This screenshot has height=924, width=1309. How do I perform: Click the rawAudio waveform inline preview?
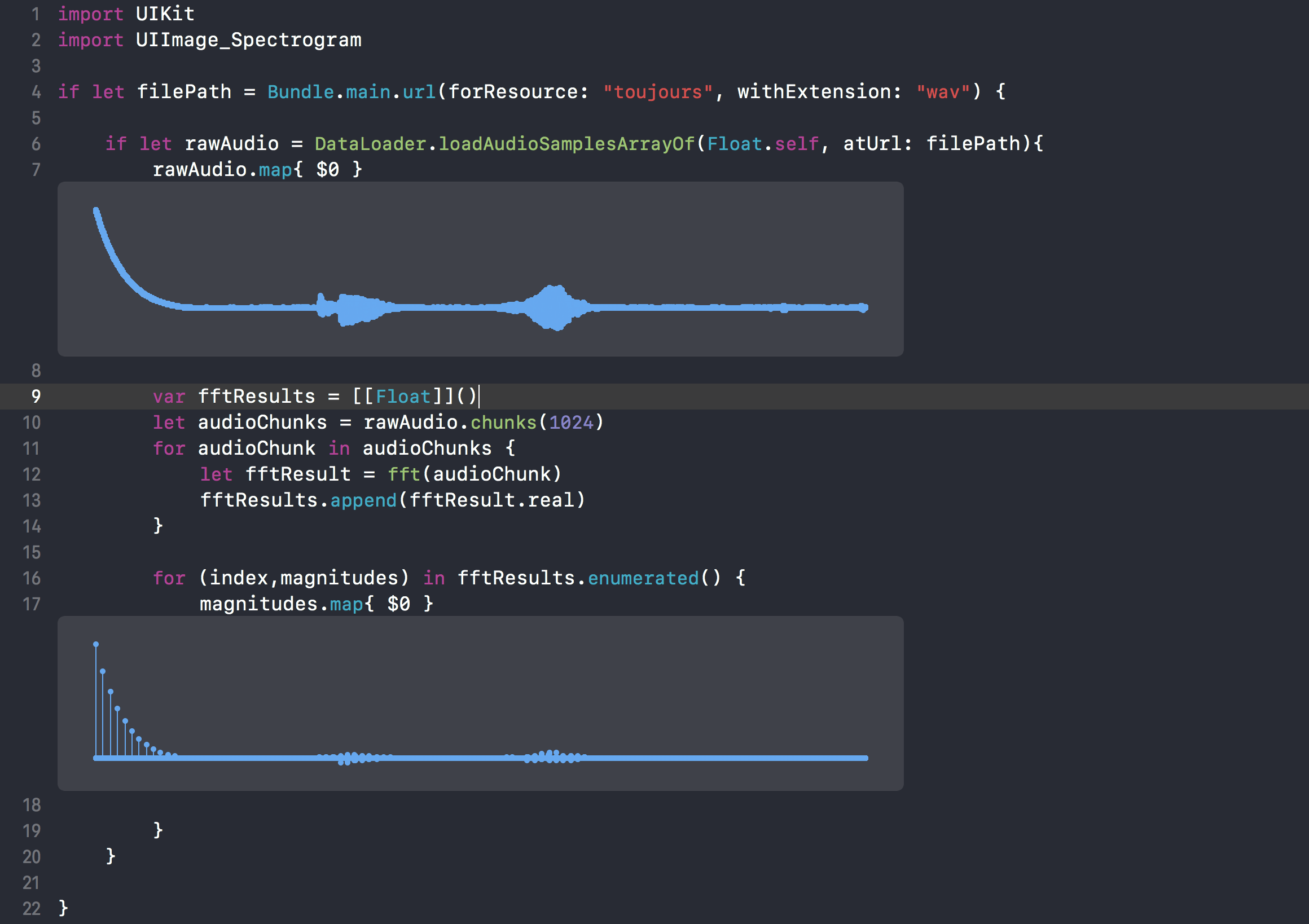coord(480,269)
